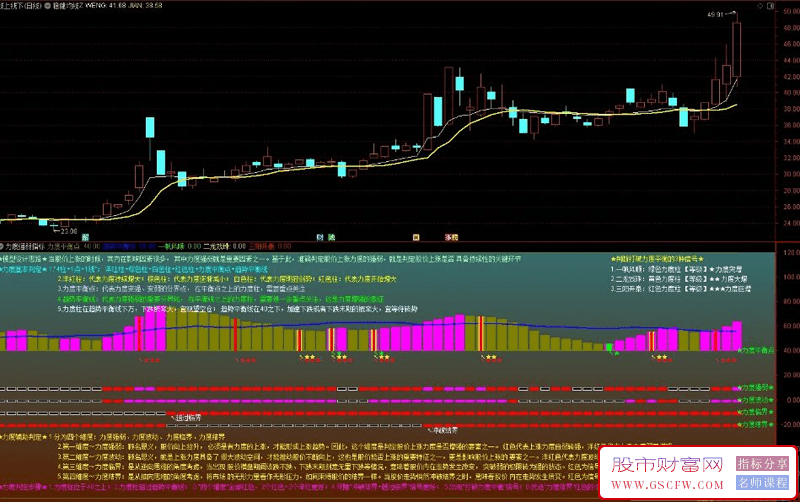Click the square window icon beside the diamond icon
The width and height of the screenshot is (800, 502).
click(771, 6)
